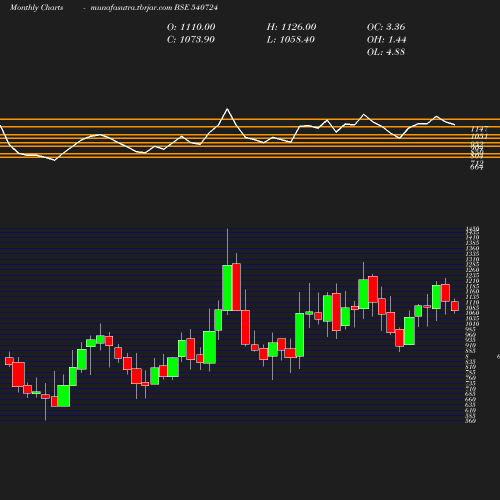Click the "1147" level label on indicator axis
The image size is (500, 500).
[x=479, y=129]
